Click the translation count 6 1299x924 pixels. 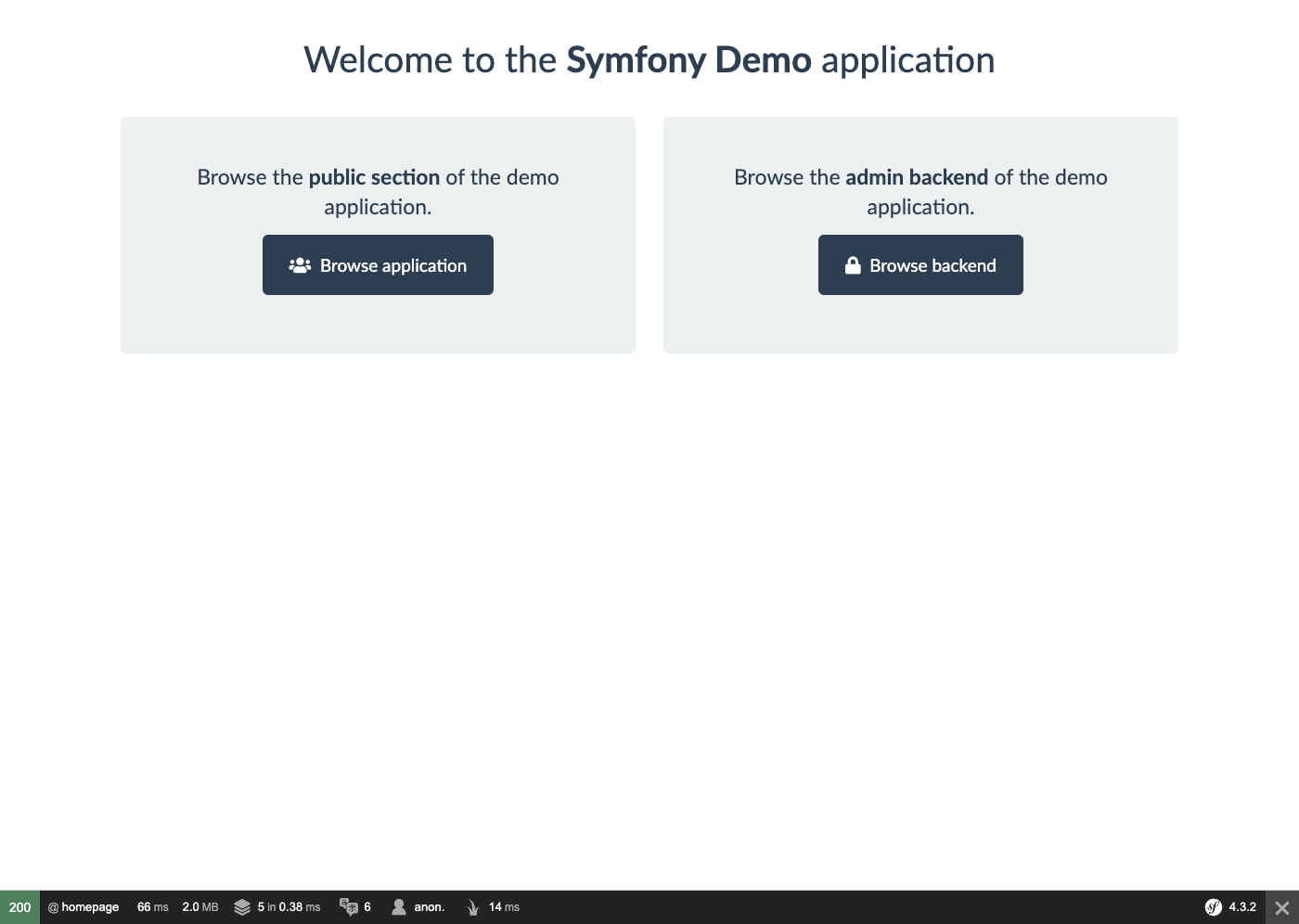pyautogui.click(x=367, y=907)
